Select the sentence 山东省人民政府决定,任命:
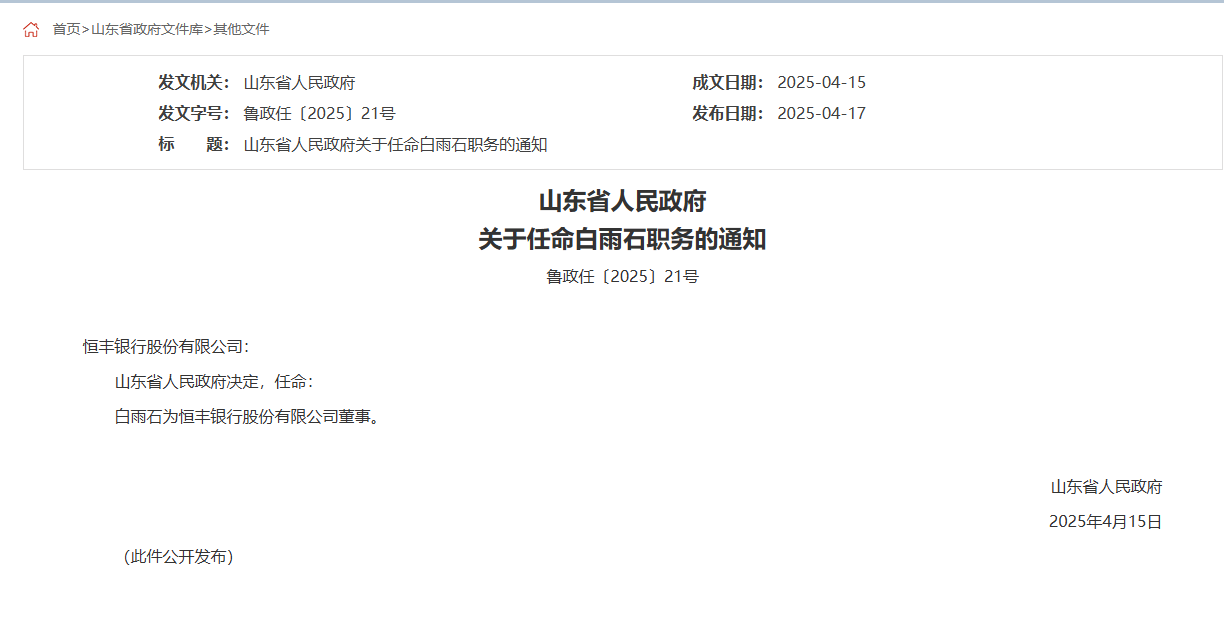Screen dimensions: 1224x623 coord(214,382)
